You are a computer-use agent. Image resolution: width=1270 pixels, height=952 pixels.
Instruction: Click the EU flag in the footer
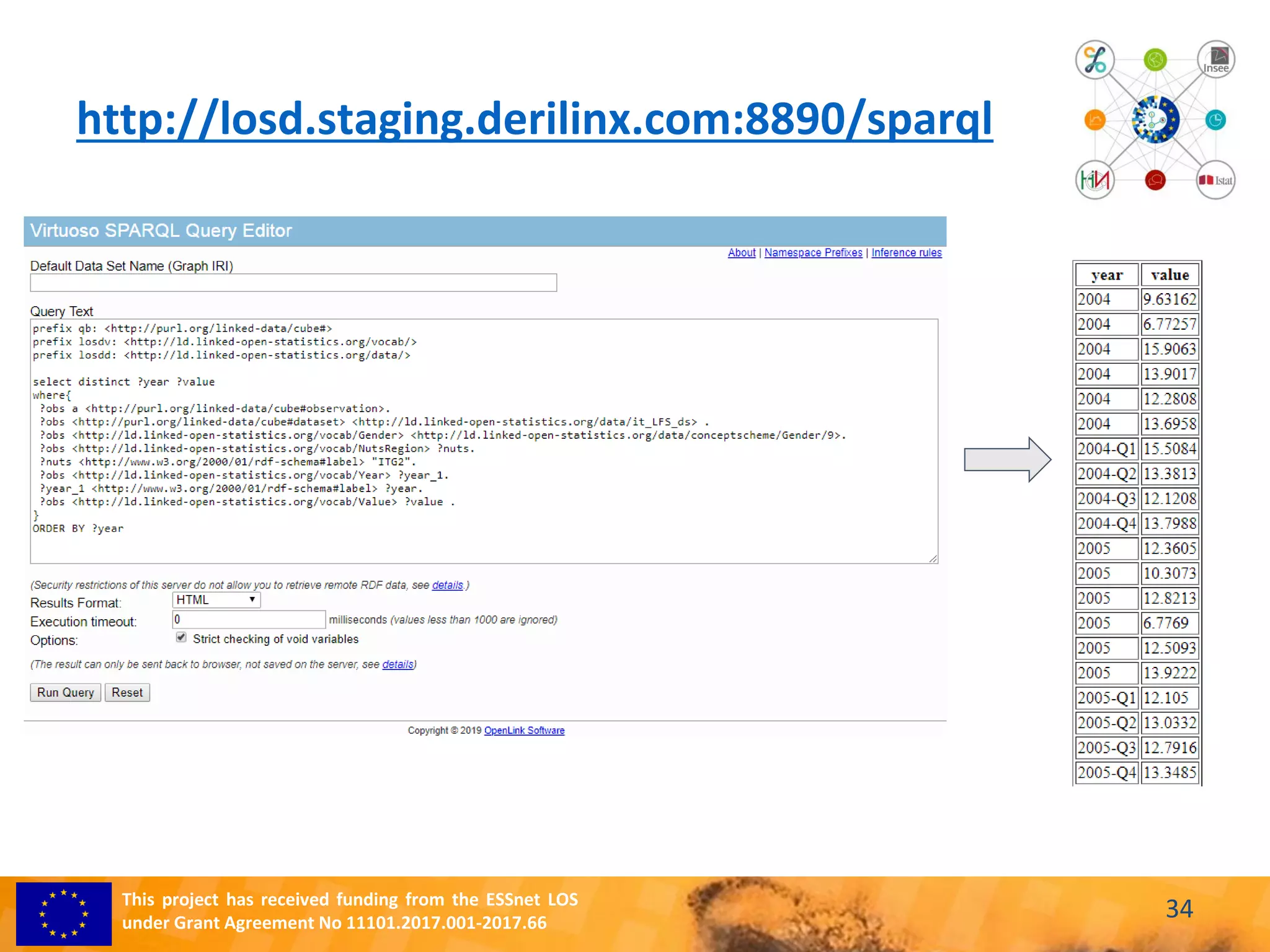coord(64,914)
